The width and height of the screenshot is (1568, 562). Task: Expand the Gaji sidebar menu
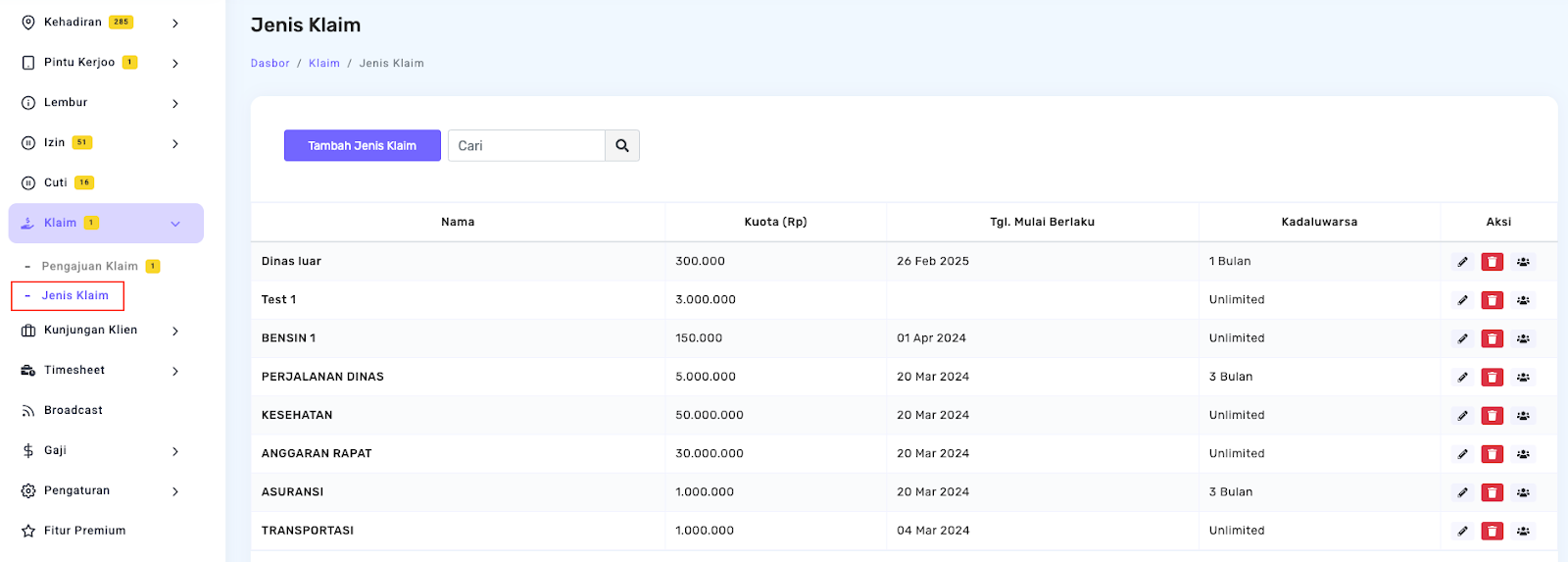click(175, 451)
